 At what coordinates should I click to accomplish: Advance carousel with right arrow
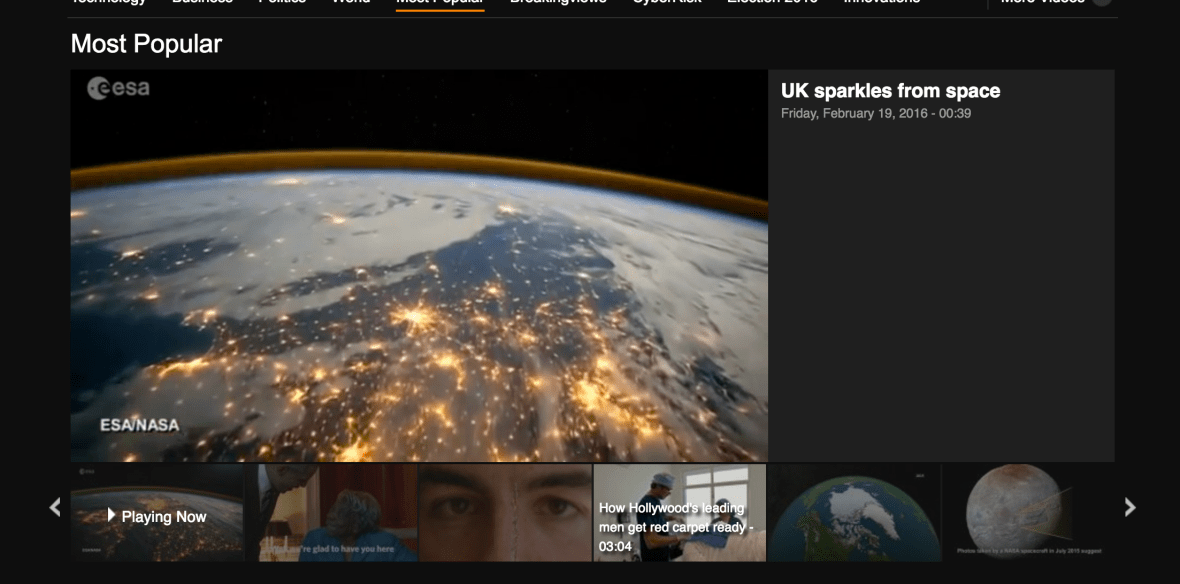(1130, 507)
